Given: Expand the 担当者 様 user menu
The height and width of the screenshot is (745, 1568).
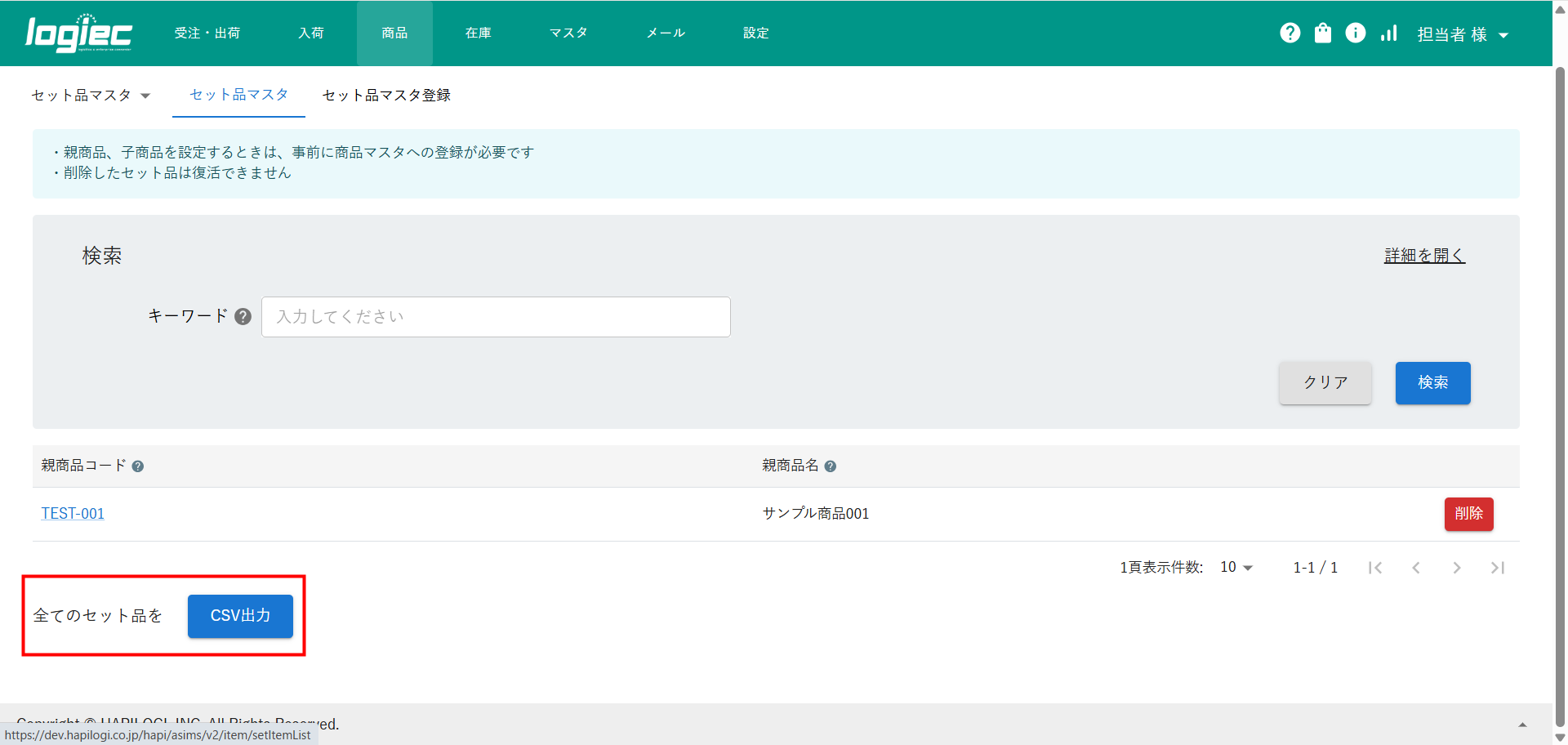Looking at the screenshot, I should tap(1462, 34).
